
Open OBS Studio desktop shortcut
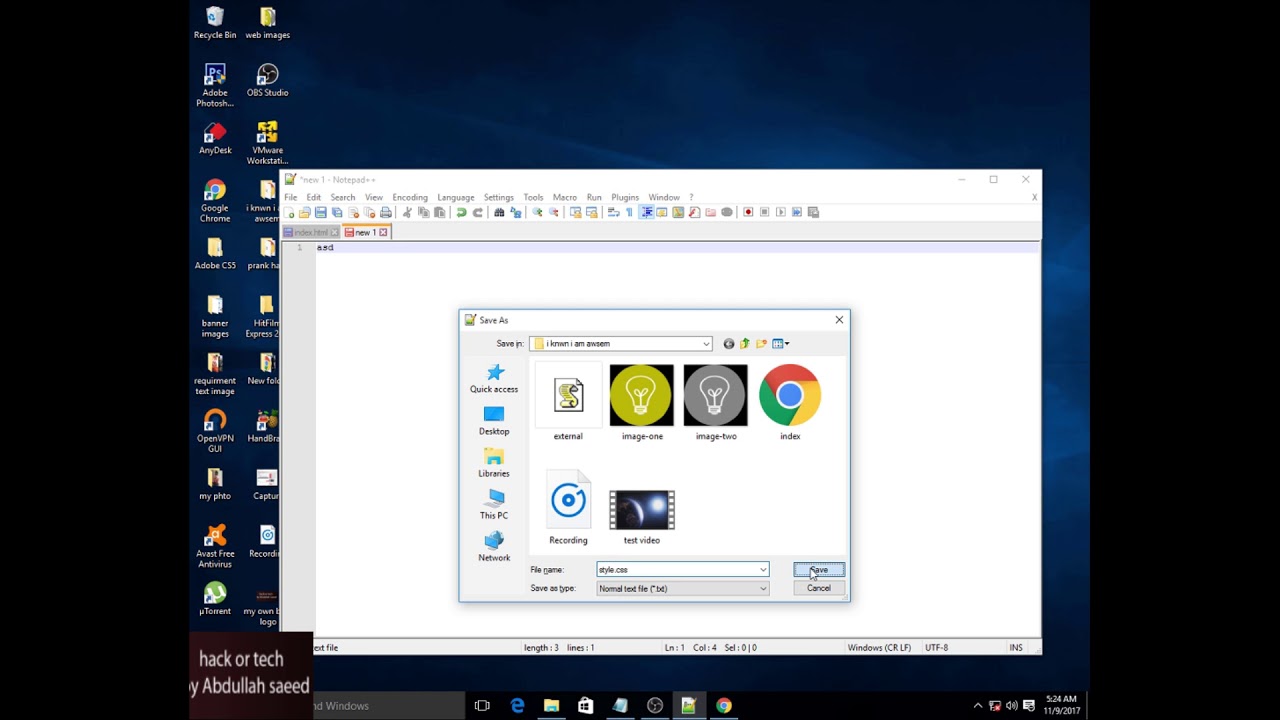267,80
